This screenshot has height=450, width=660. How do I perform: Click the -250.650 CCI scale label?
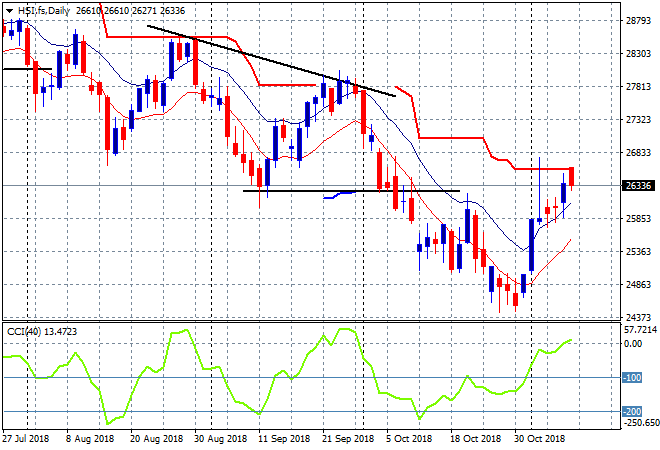[x=641, y=423]
